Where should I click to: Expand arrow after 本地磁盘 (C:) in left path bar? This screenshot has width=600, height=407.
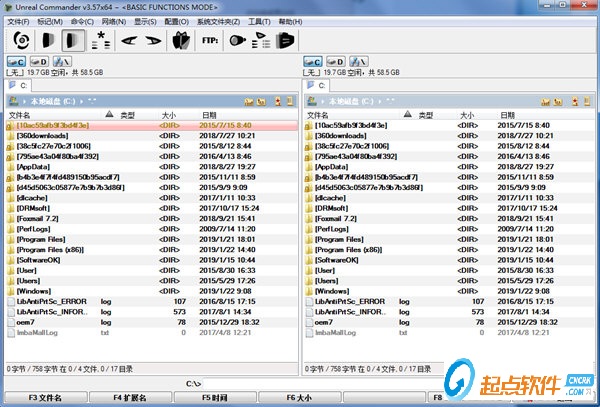[82, 102]
